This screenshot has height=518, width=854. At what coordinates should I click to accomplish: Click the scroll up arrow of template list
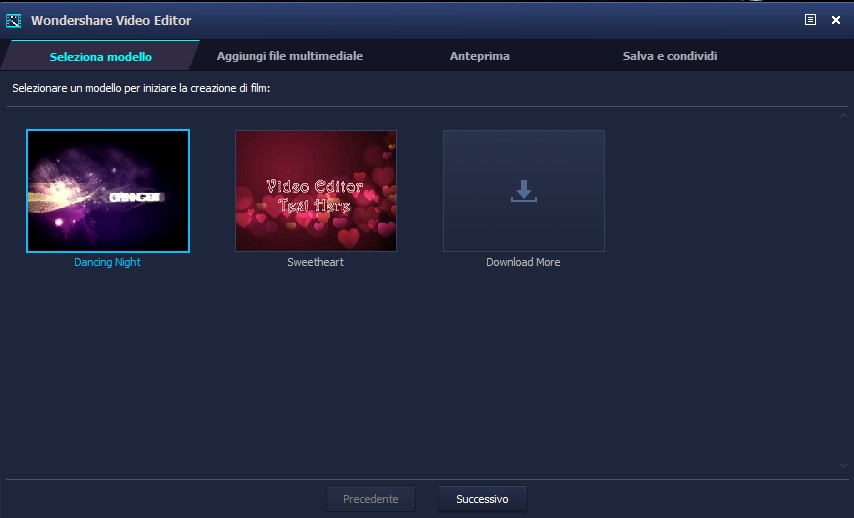[843, 115]
